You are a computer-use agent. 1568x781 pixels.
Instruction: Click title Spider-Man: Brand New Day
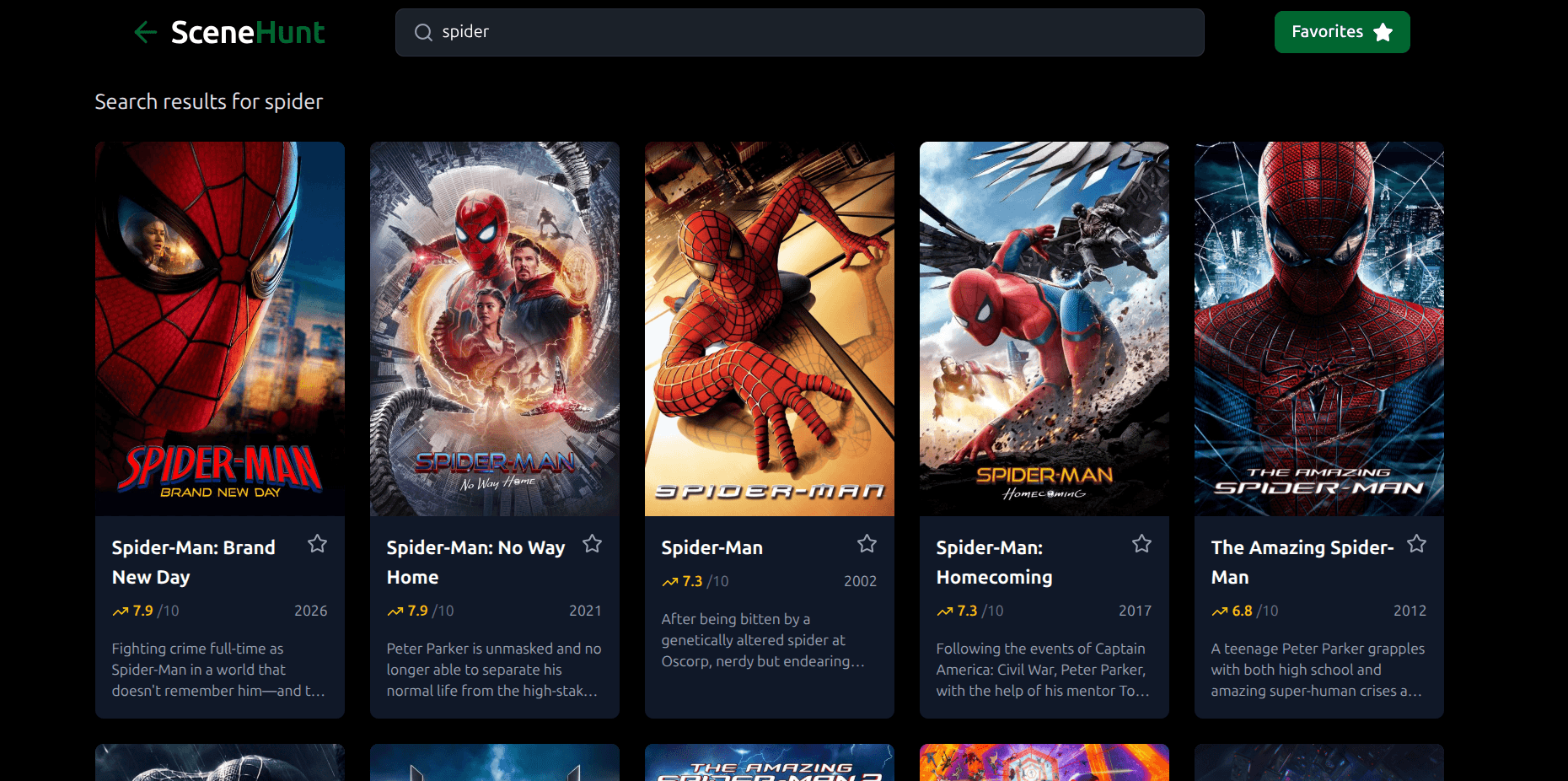(194, 563)
